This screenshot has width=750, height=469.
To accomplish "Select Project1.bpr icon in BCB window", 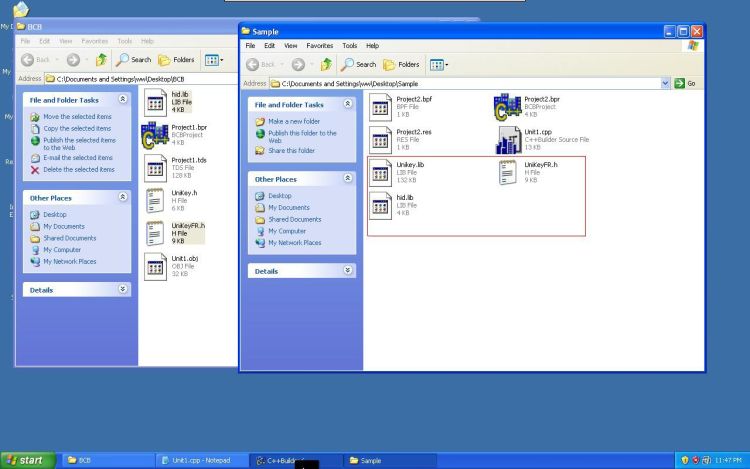I will coord(154,135).
